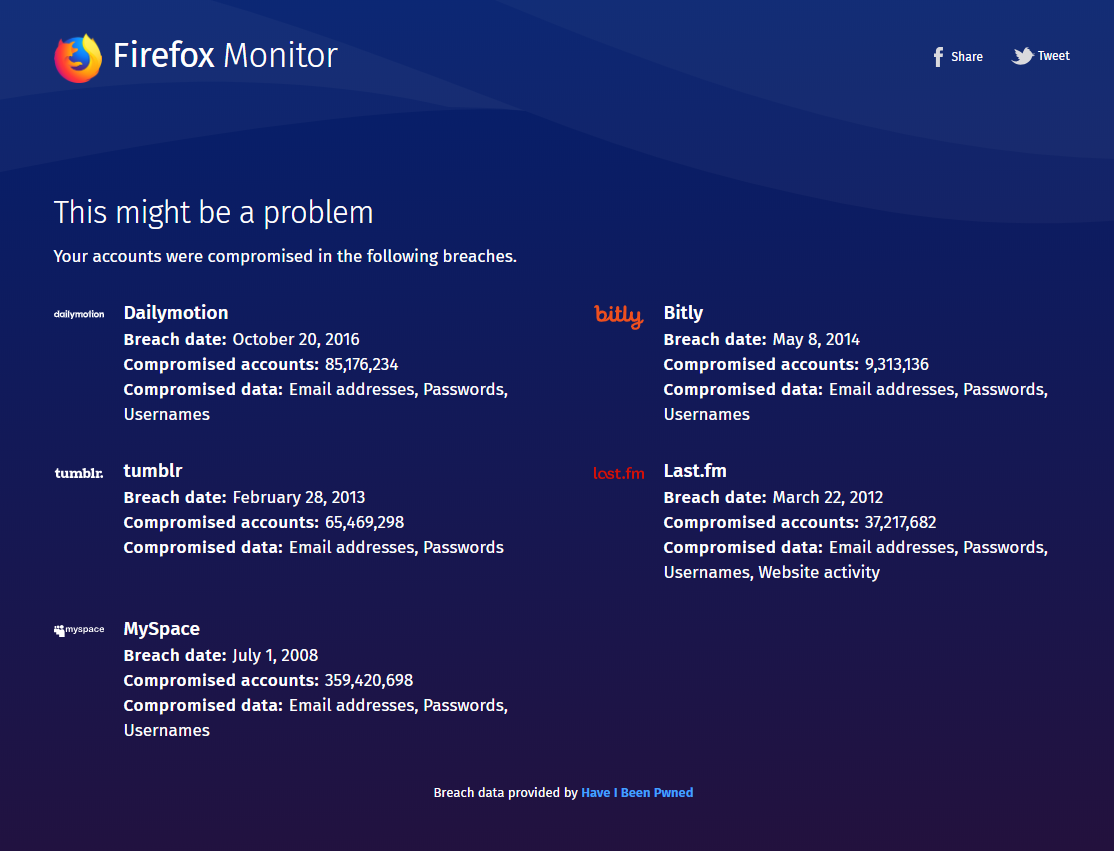
Task: Click the Last.fm breach heading
Action: 695,470
